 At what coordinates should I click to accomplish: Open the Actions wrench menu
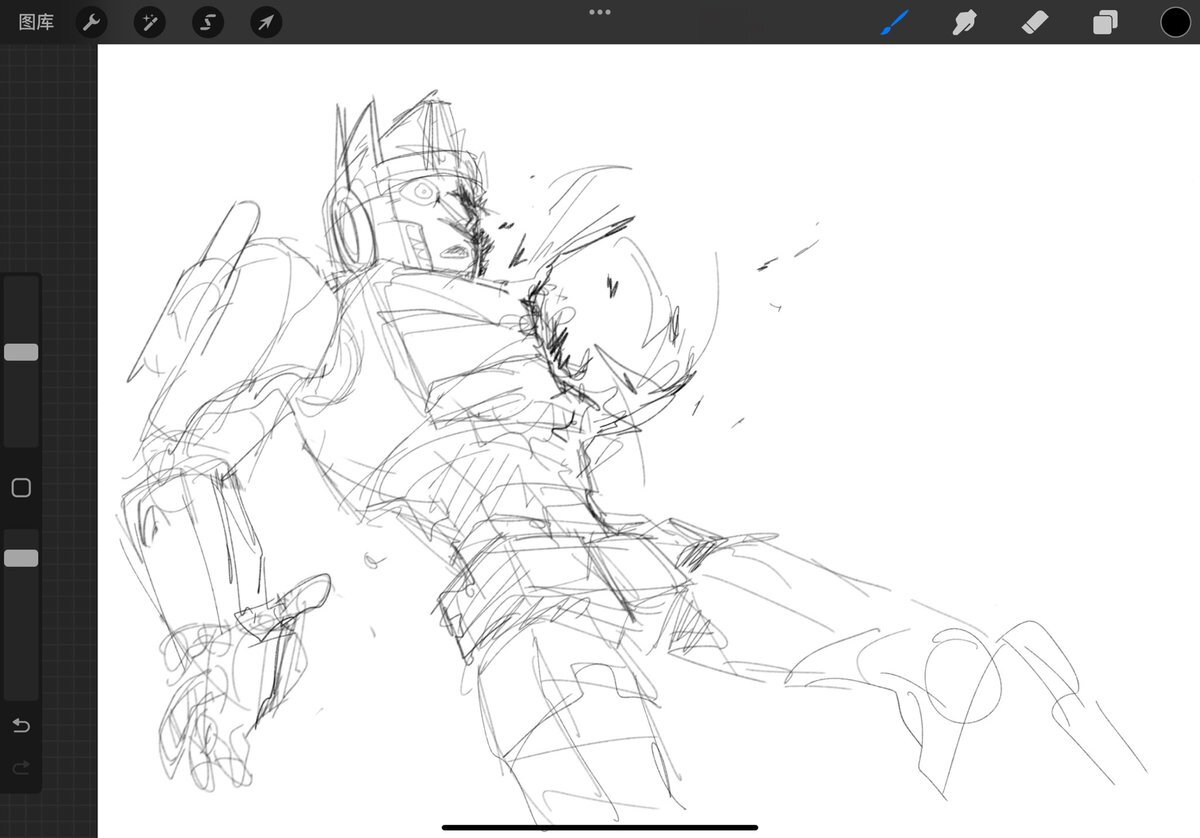coord(91,22)
